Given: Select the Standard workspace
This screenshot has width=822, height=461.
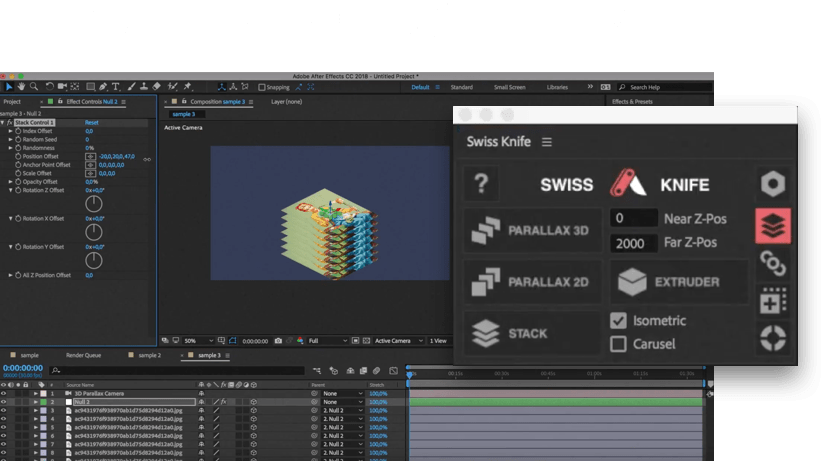Looking at the screenshot, I should coord(462,87).
